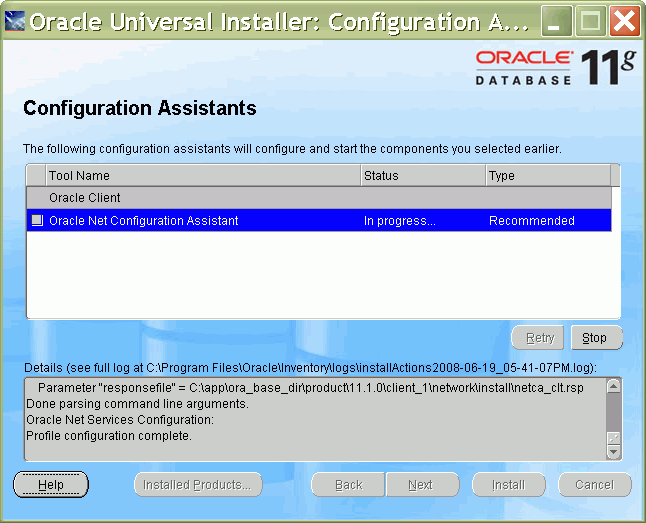
Task: Click the "Oracle Net Services Configuration:" log line
Action: pos(120,420)
